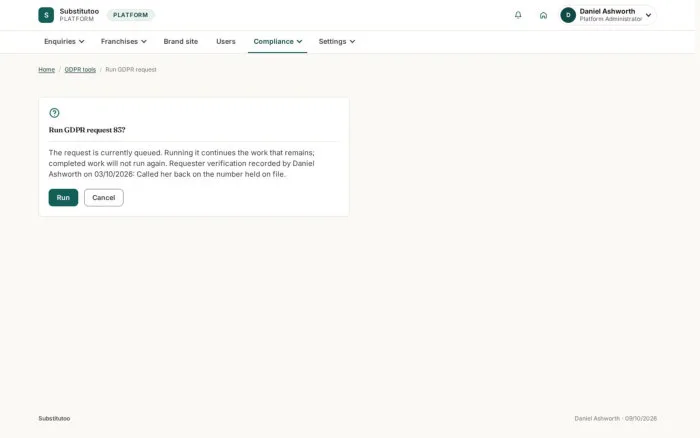
Task: Click the 'Run GDPR request 83?' heading
Action: 87,130
